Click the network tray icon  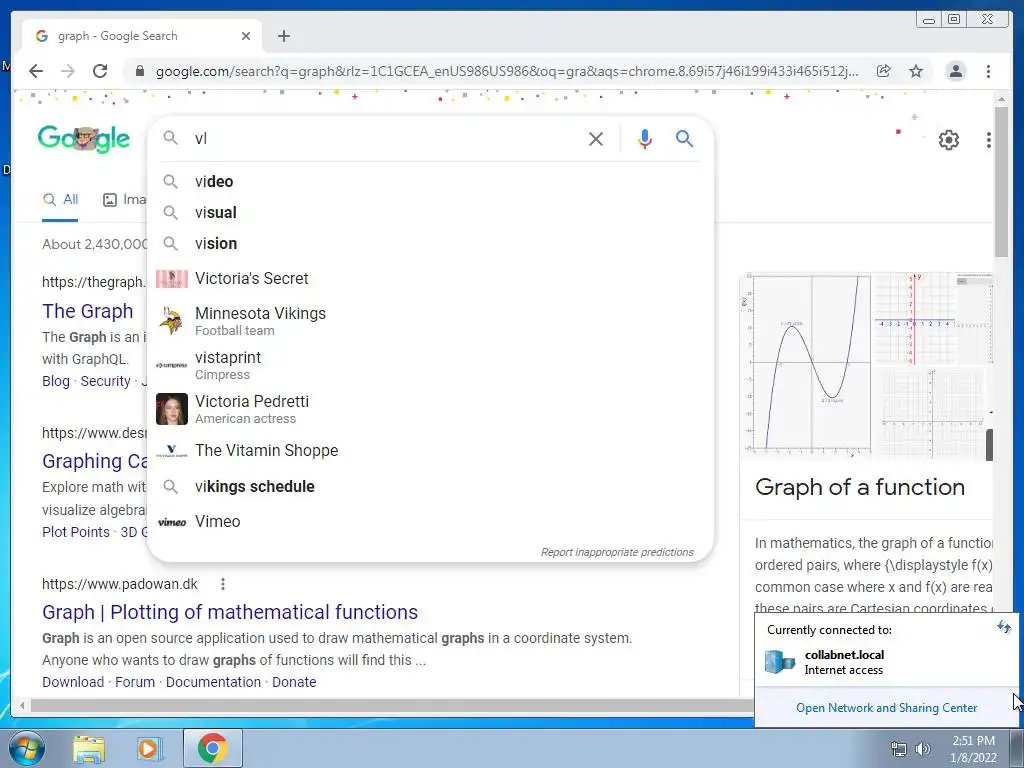tap(899, 750)
